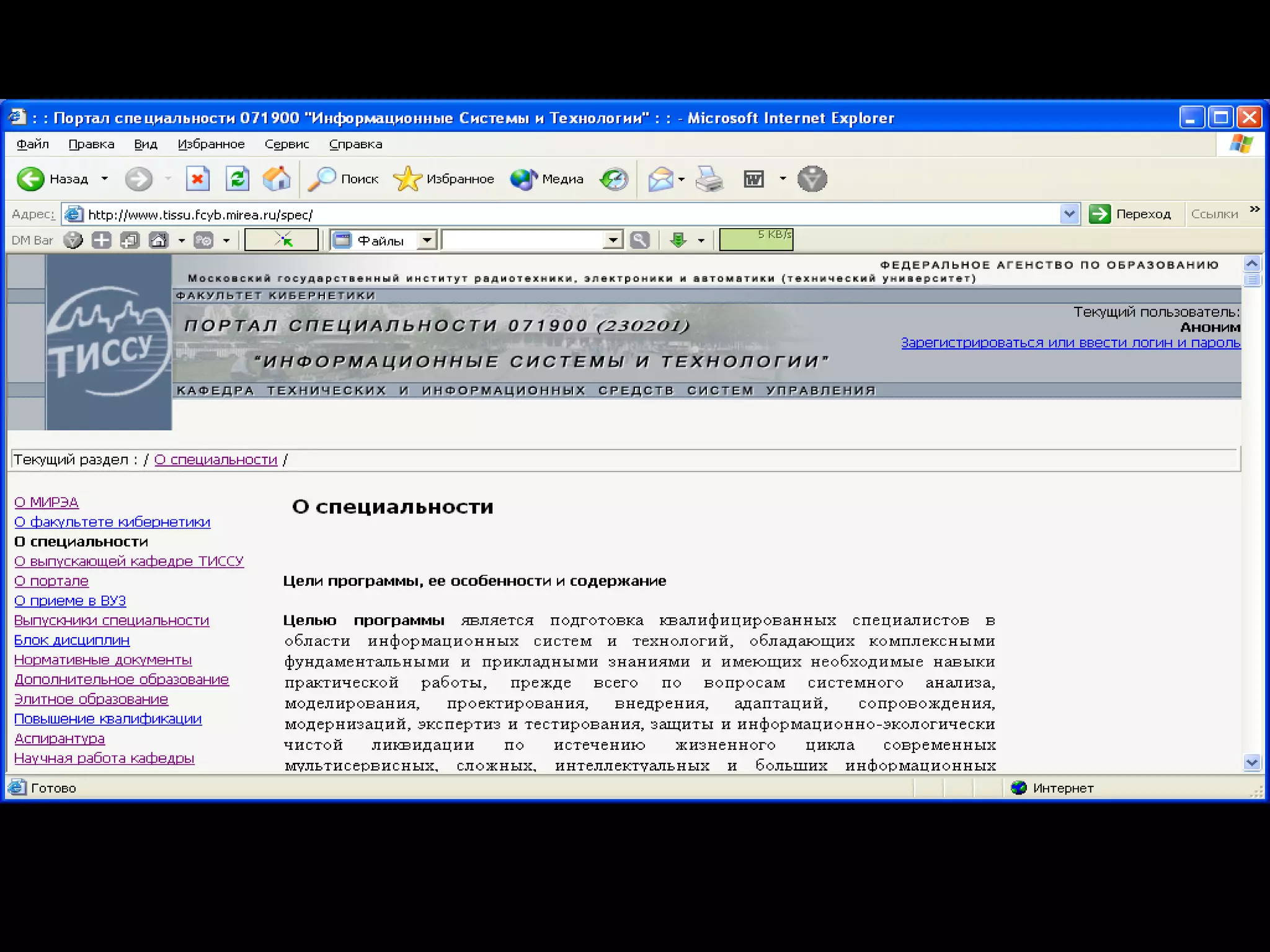Open the DM Bar gear dropdown arrow
Screen dimensions: 1270x952
click(226, 240)
